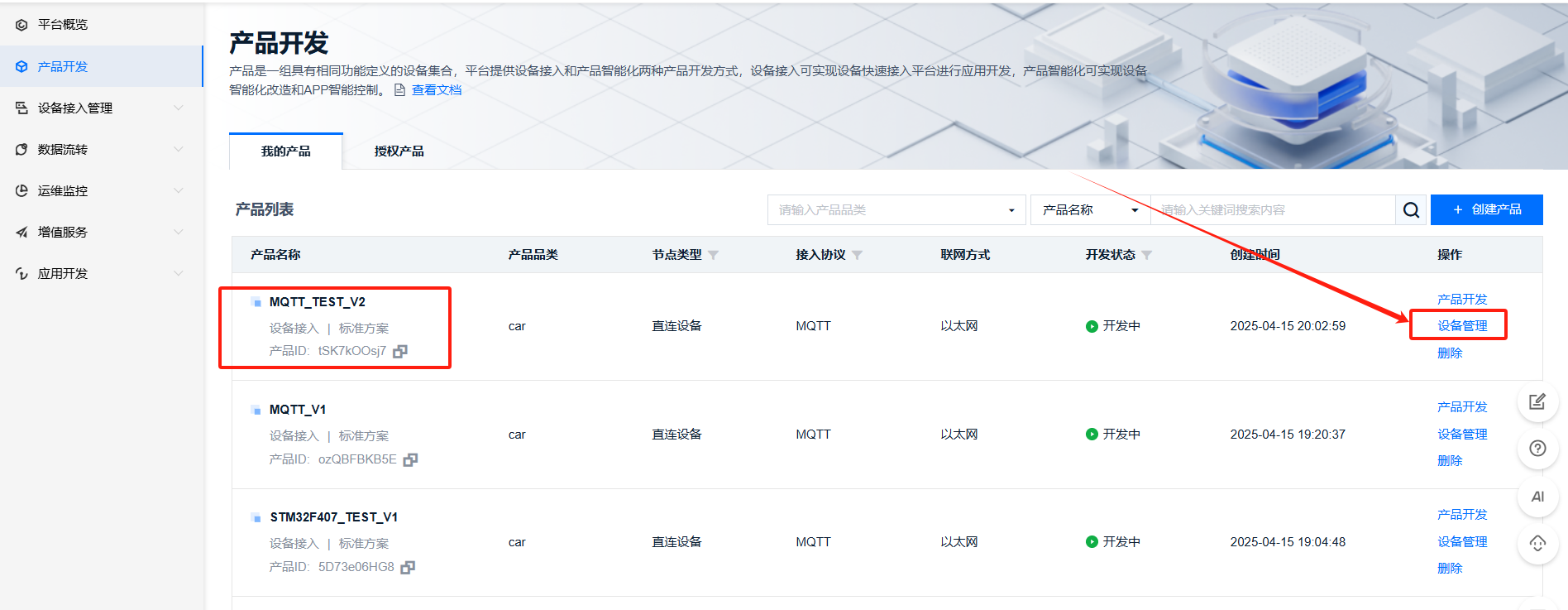The height and width of the screenshot is (610, 1568).
Task: Click the 产品开发 cube icon in sidebar
Action: pyautogui.click(x=22, y=66)
